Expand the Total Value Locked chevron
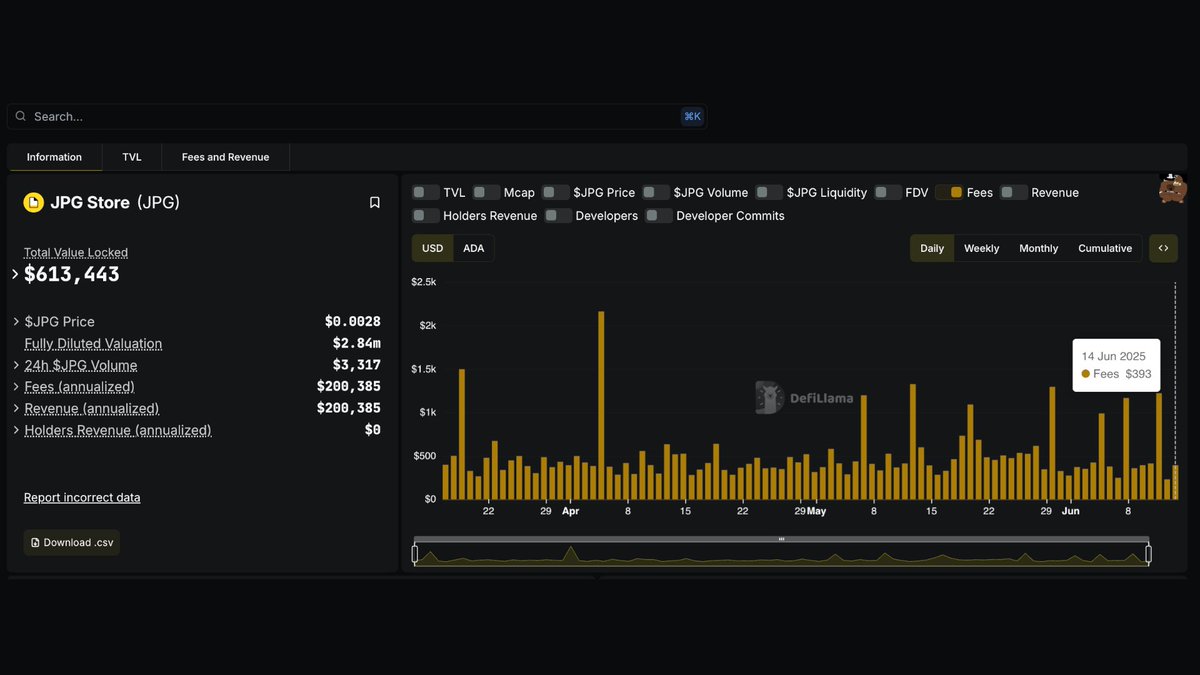1200x675 pixels. [x=15, y=274]
